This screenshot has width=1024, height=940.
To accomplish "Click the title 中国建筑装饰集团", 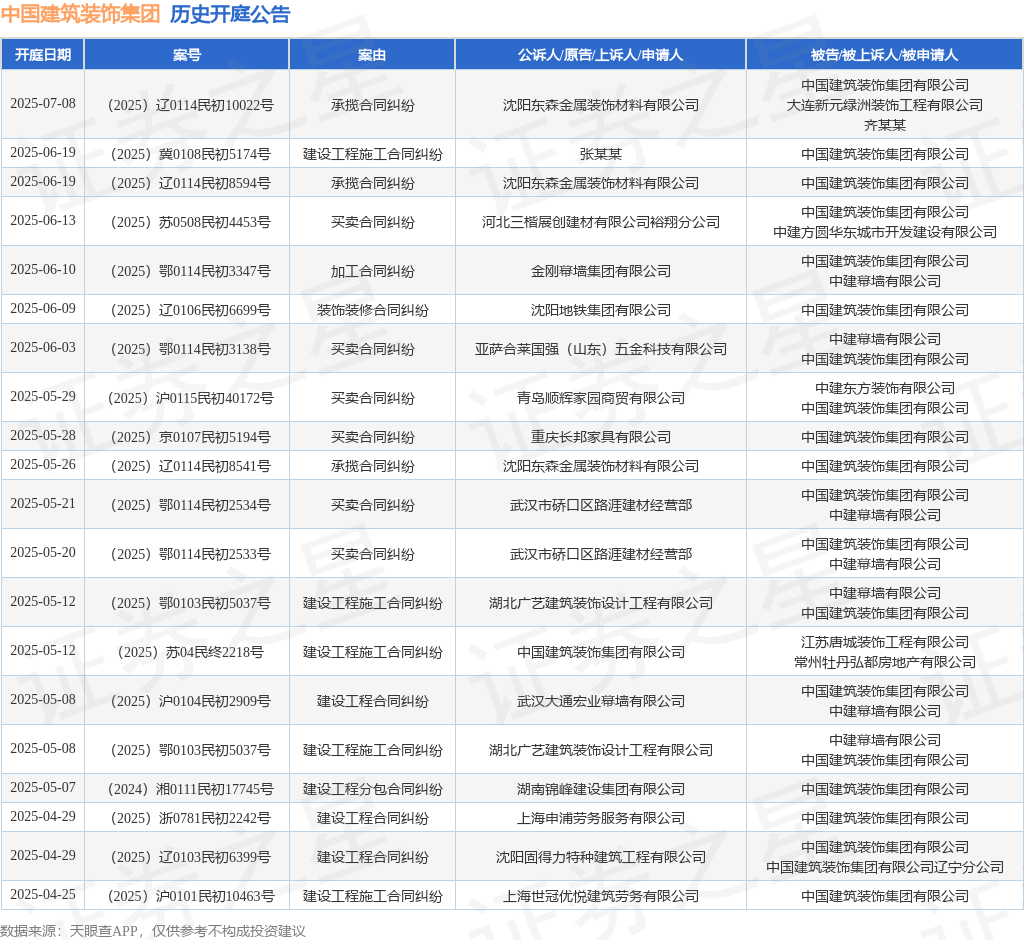I will click(80, 14).
